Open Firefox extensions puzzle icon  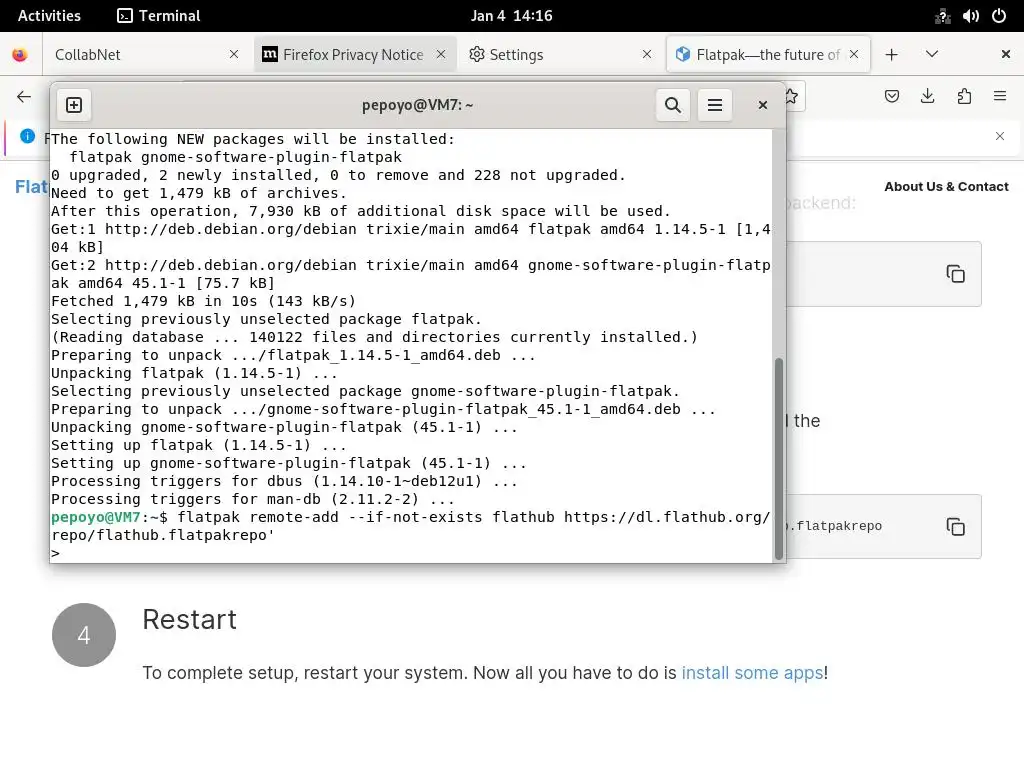pos(964,97)
